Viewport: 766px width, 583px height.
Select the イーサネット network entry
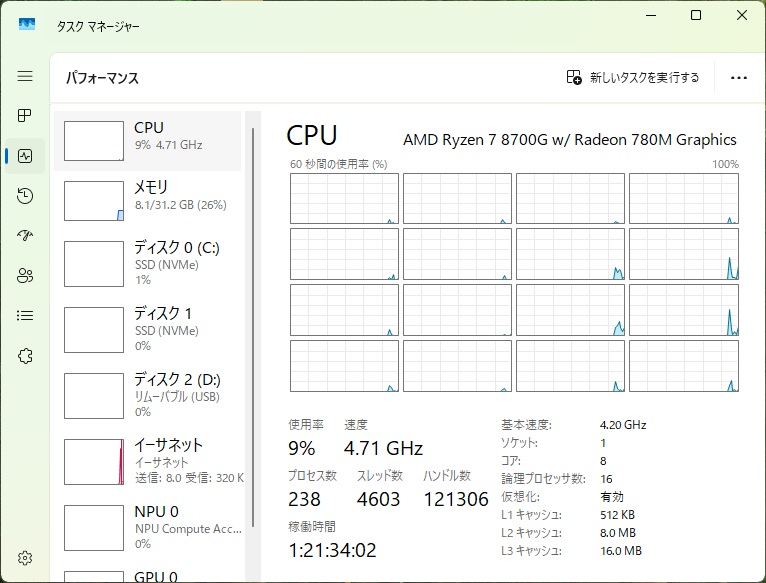[148, 461]
